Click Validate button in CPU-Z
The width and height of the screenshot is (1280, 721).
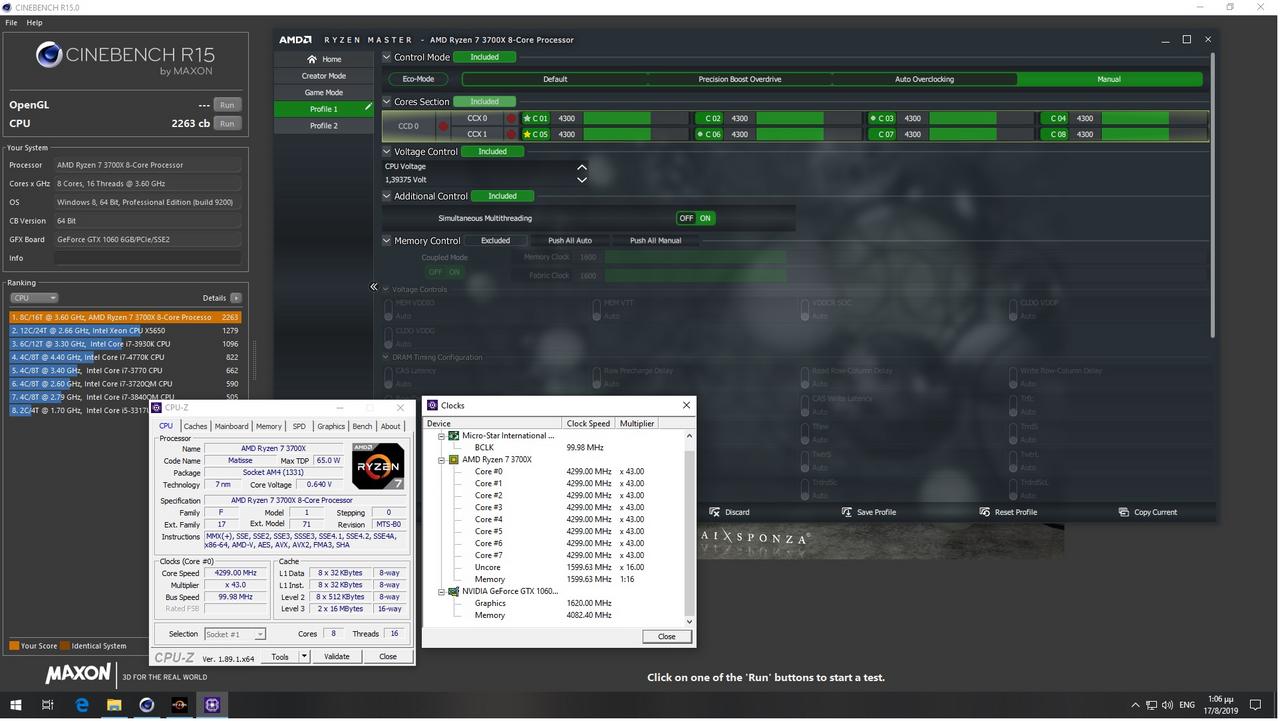337,657
